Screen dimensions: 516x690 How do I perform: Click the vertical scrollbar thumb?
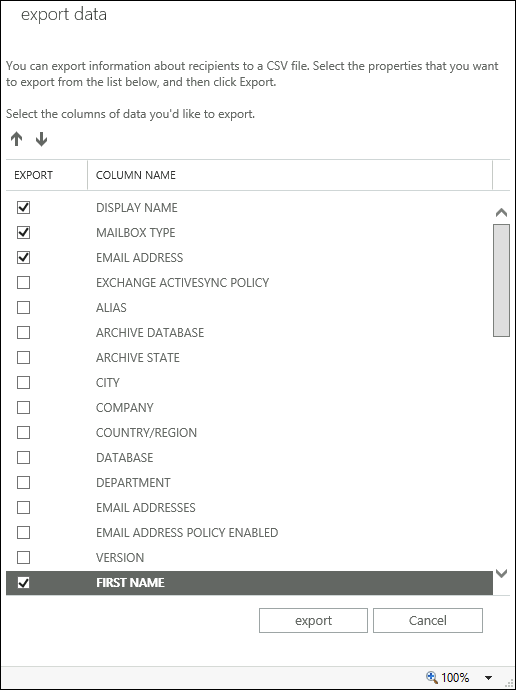point(501,280)
